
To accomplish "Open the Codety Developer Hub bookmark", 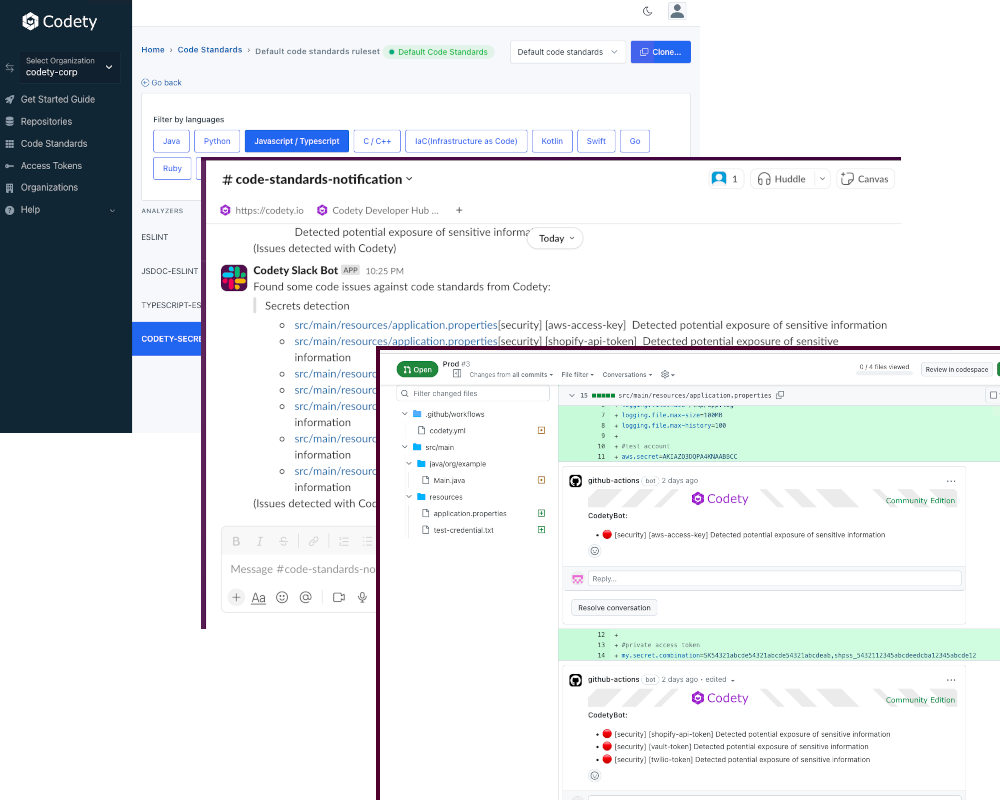I will [x=378, y=211].
